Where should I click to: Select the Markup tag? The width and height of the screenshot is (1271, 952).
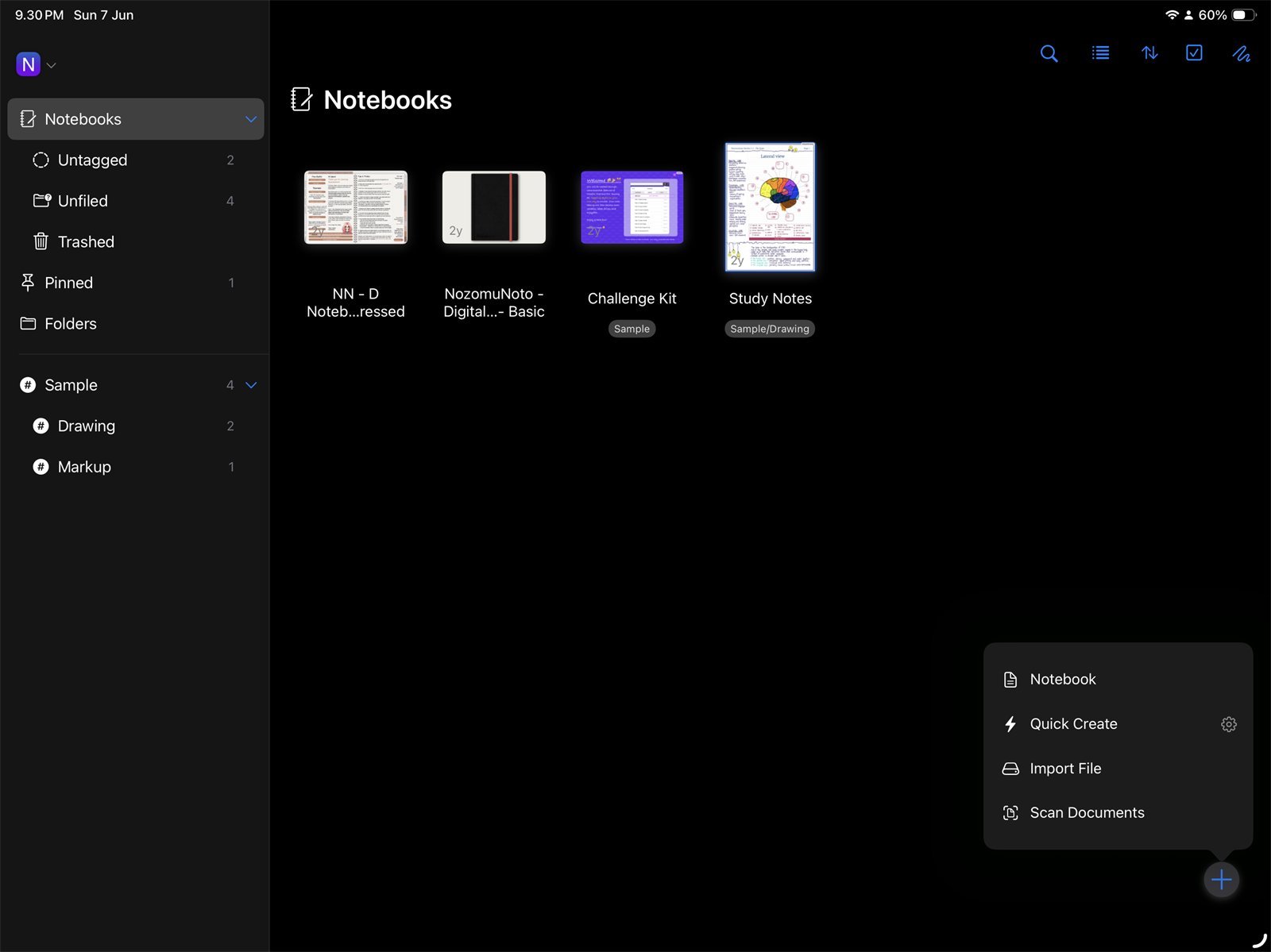pos(136,467)
